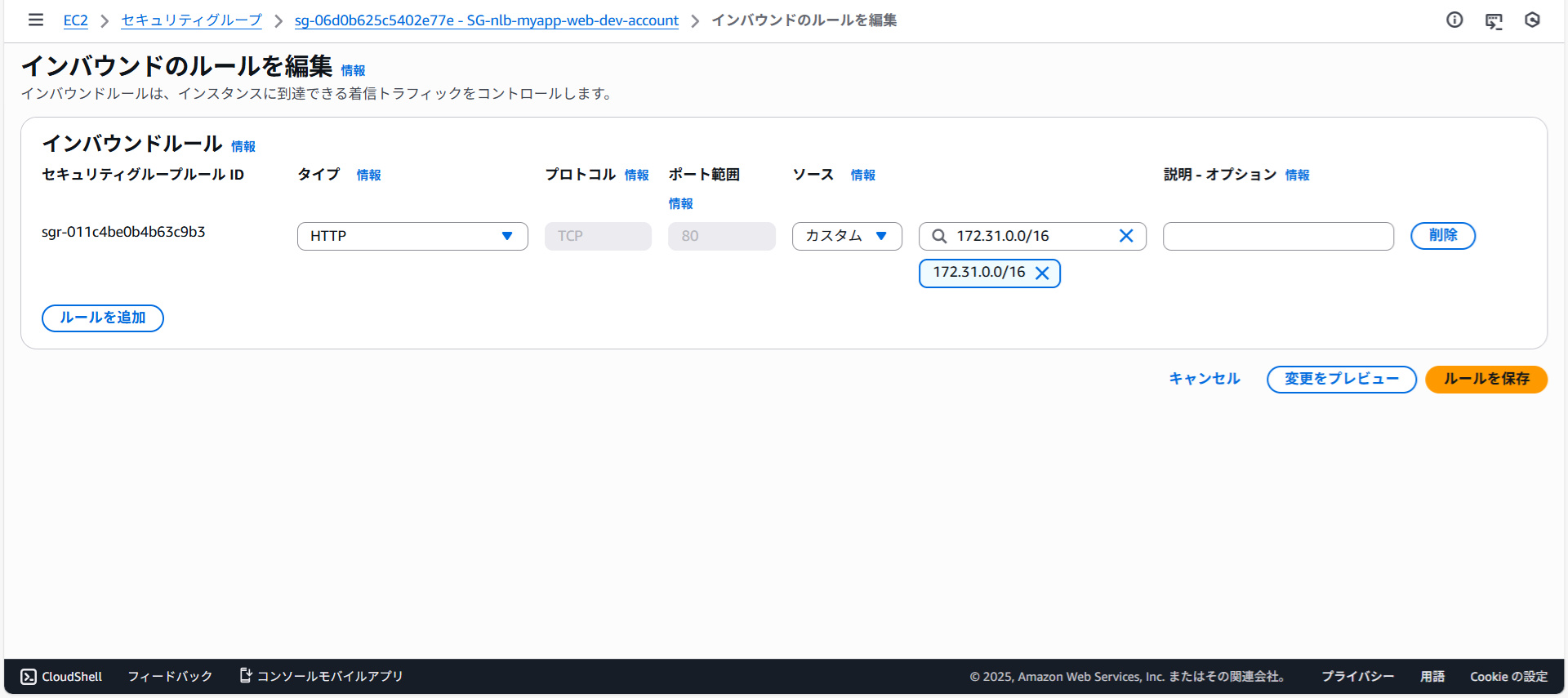Screen dimensions: 1568x698
Task: Open the CloudShell screen icon in header
Action: [1494, 20]
